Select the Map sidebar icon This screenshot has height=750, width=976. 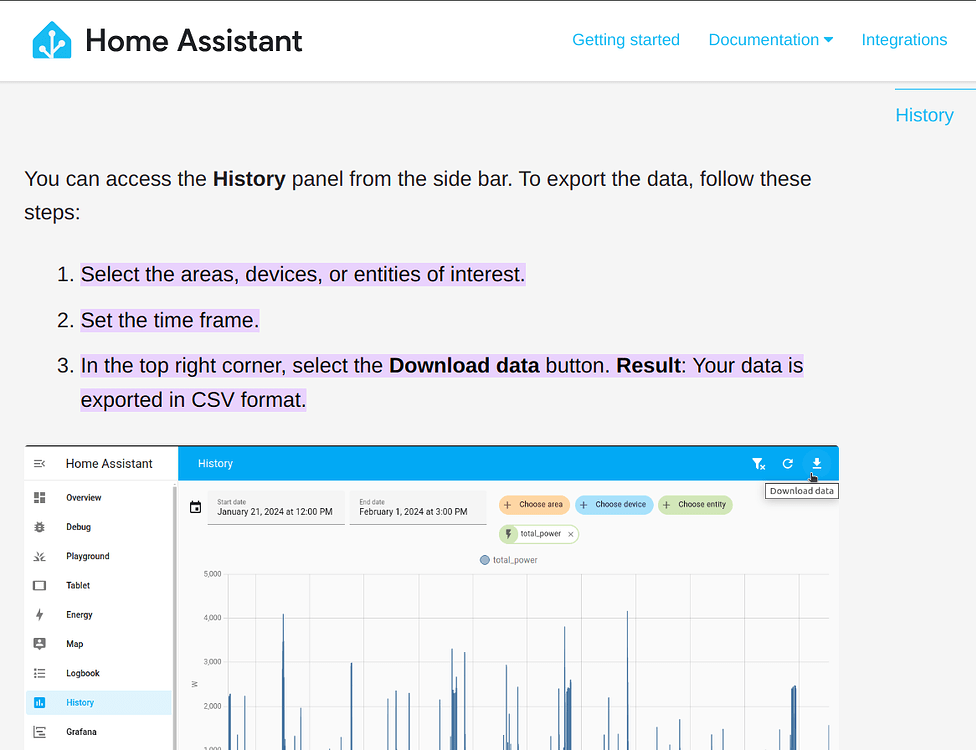[x=39, y=644]
